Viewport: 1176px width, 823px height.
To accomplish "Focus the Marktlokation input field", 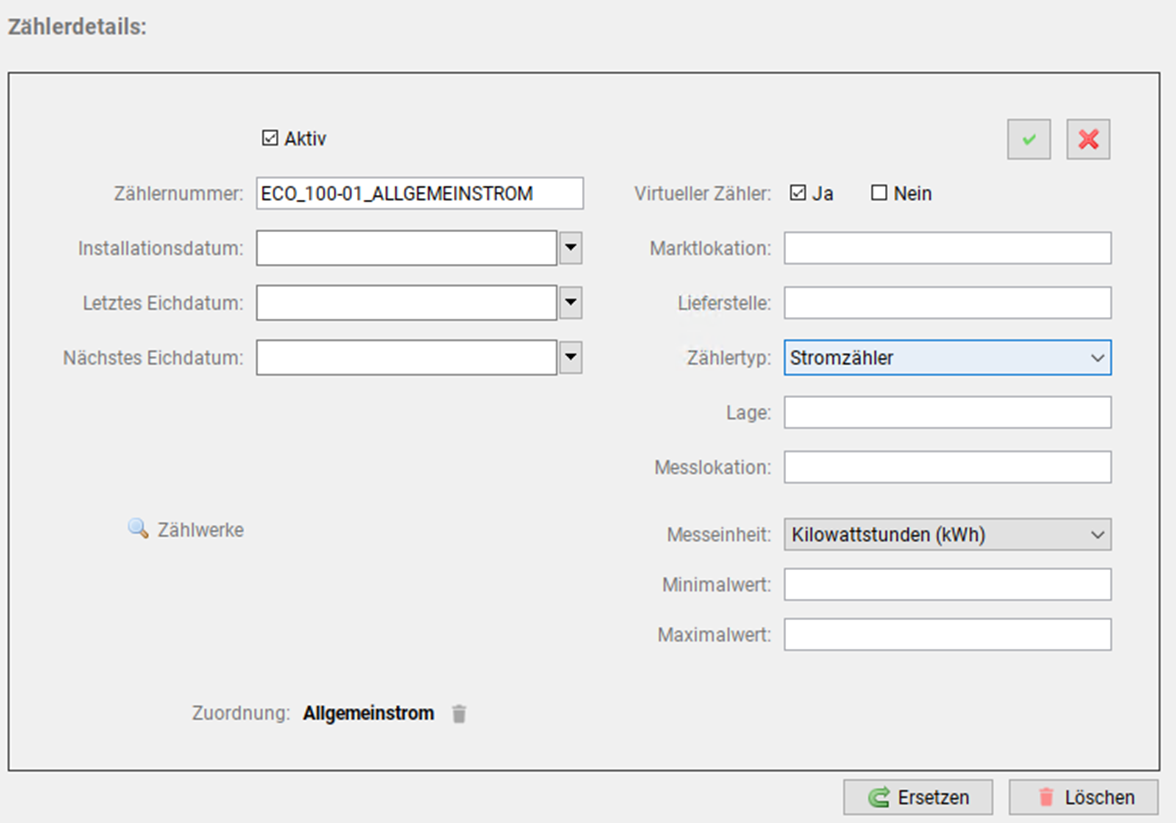I will point(946,248).
